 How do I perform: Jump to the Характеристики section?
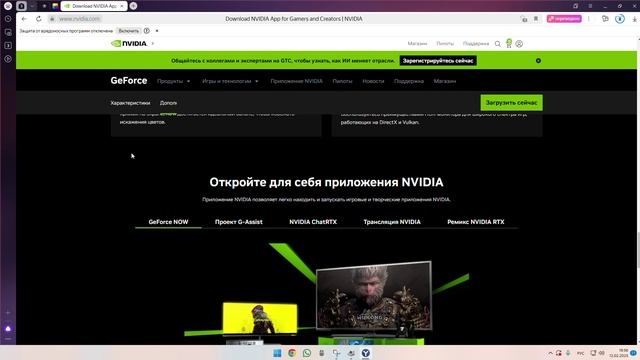pos(130,103)
